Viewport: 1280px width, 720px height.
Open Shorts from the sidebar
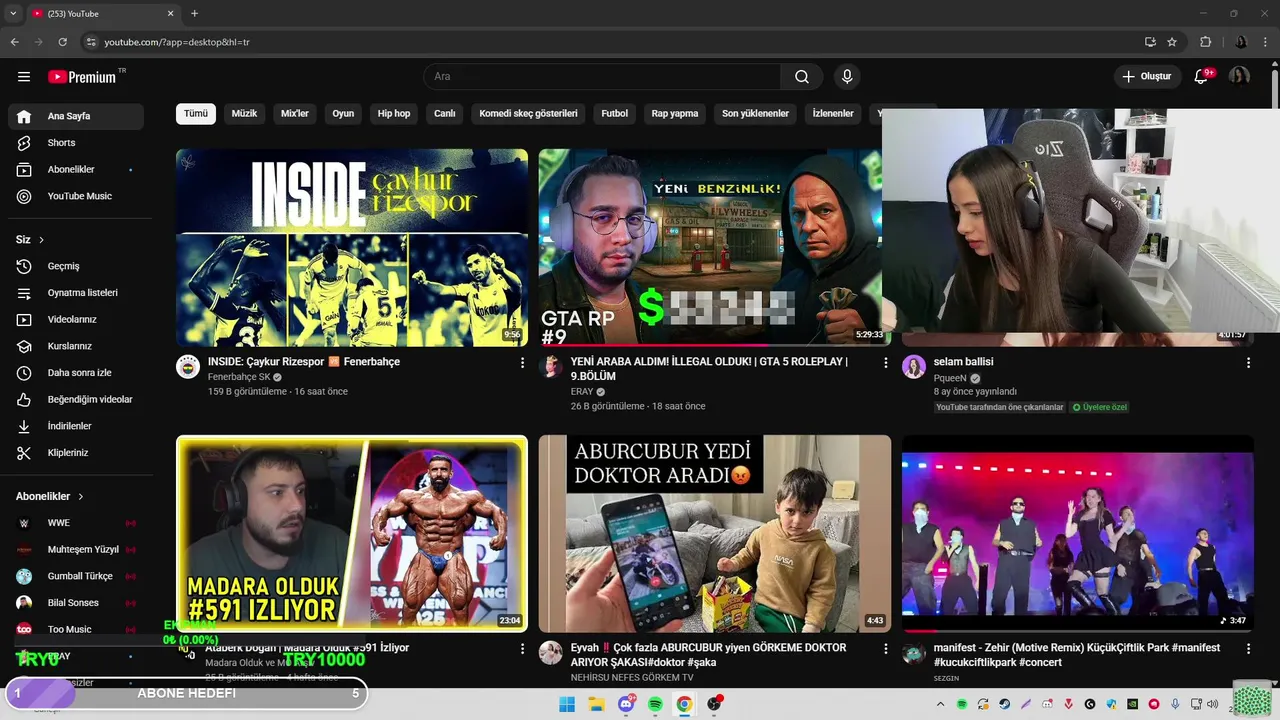pos(76,143)
